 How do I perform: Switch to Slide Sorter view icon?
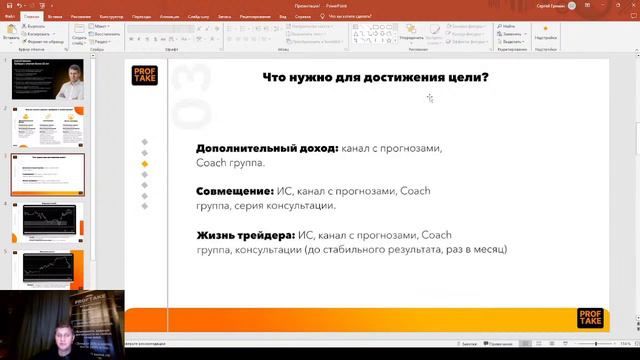539,344
